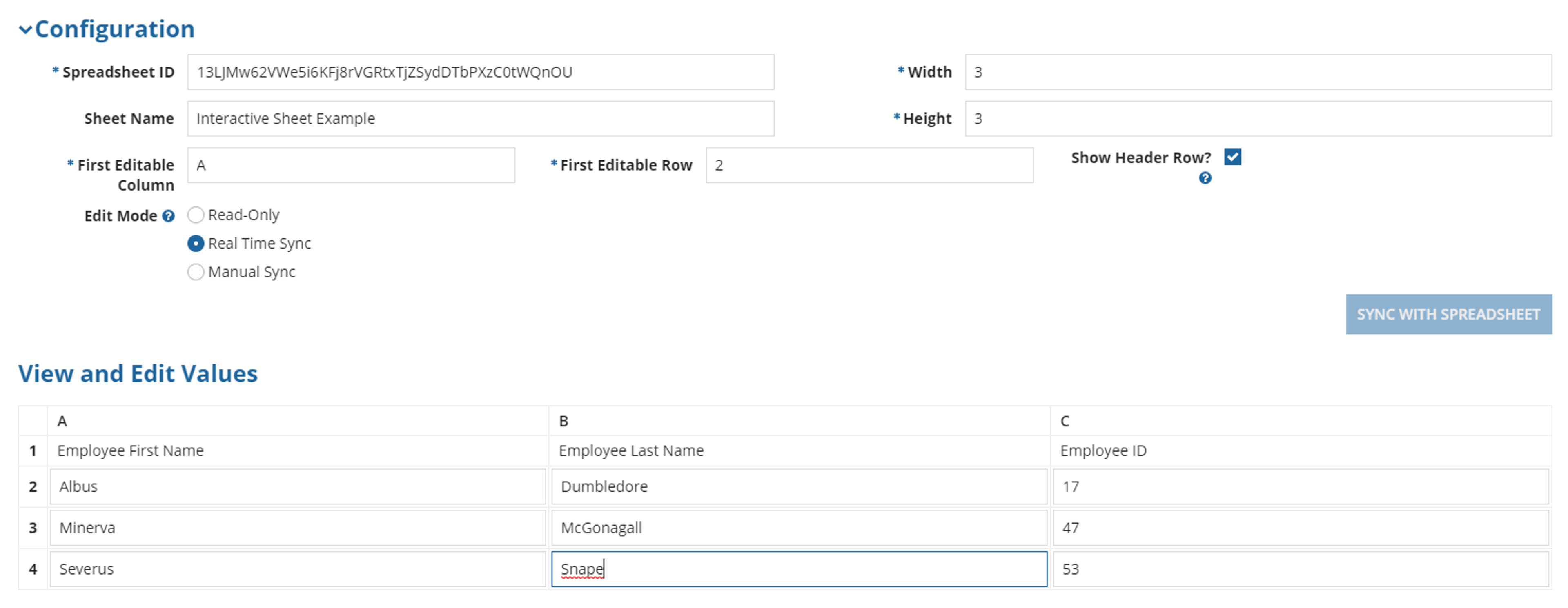Open help icon next to Edit Mode
Viewport: 1568px width, 608px height.
tap(169, 216)
